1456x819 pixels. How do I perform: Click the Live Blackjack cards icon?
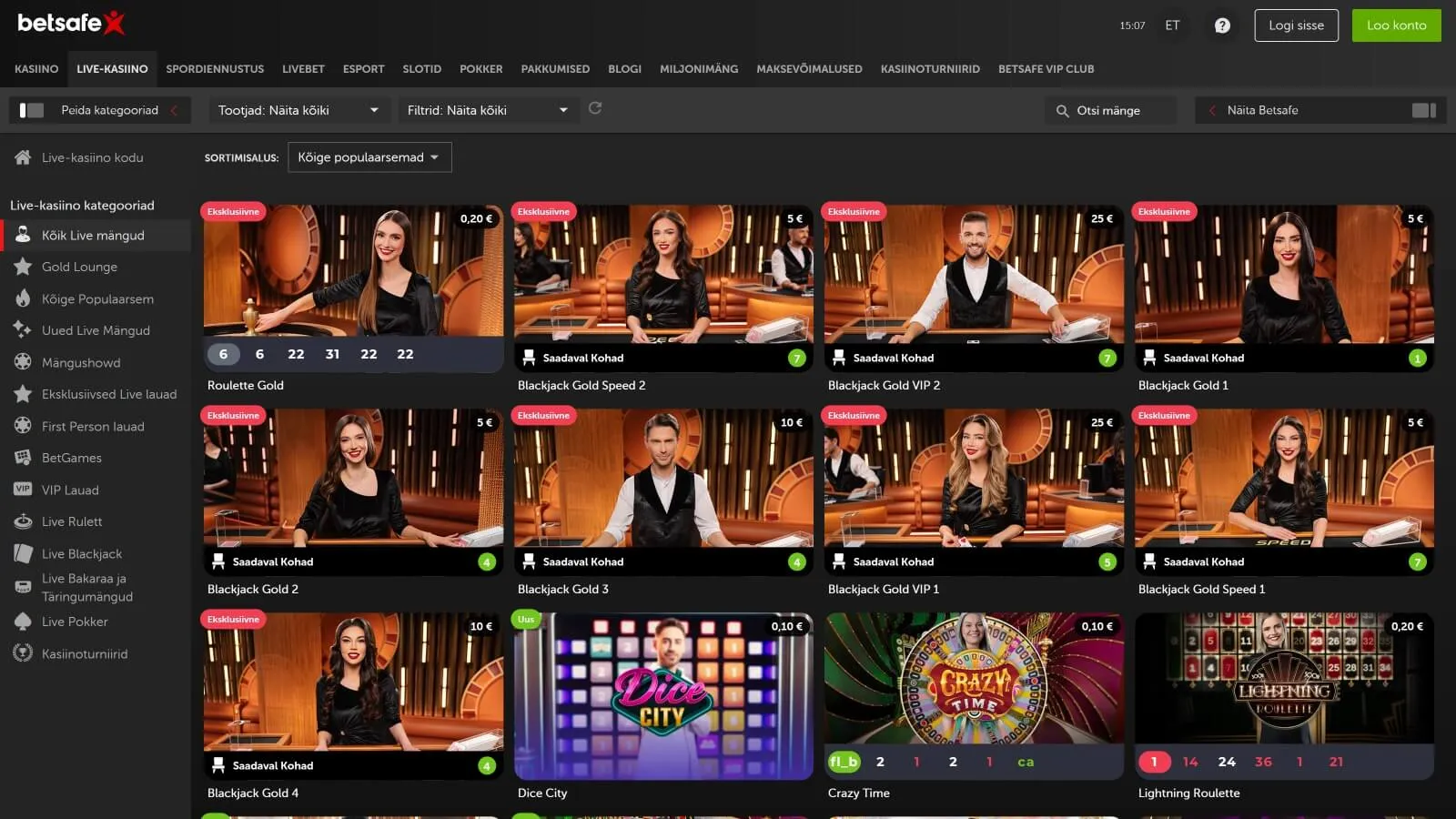tap(23, 553)
